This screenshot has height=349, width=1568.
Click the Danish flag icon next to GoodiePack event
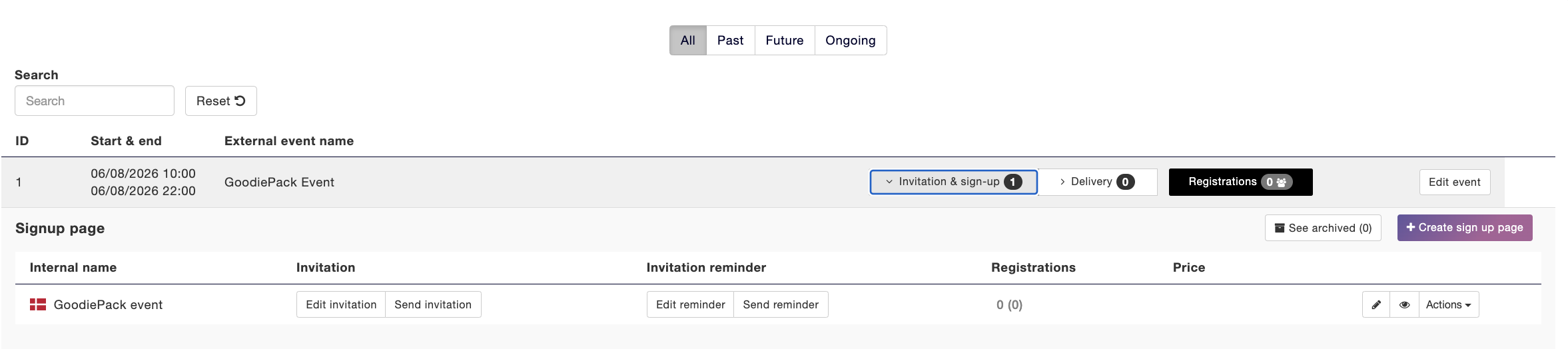(38, 304)
